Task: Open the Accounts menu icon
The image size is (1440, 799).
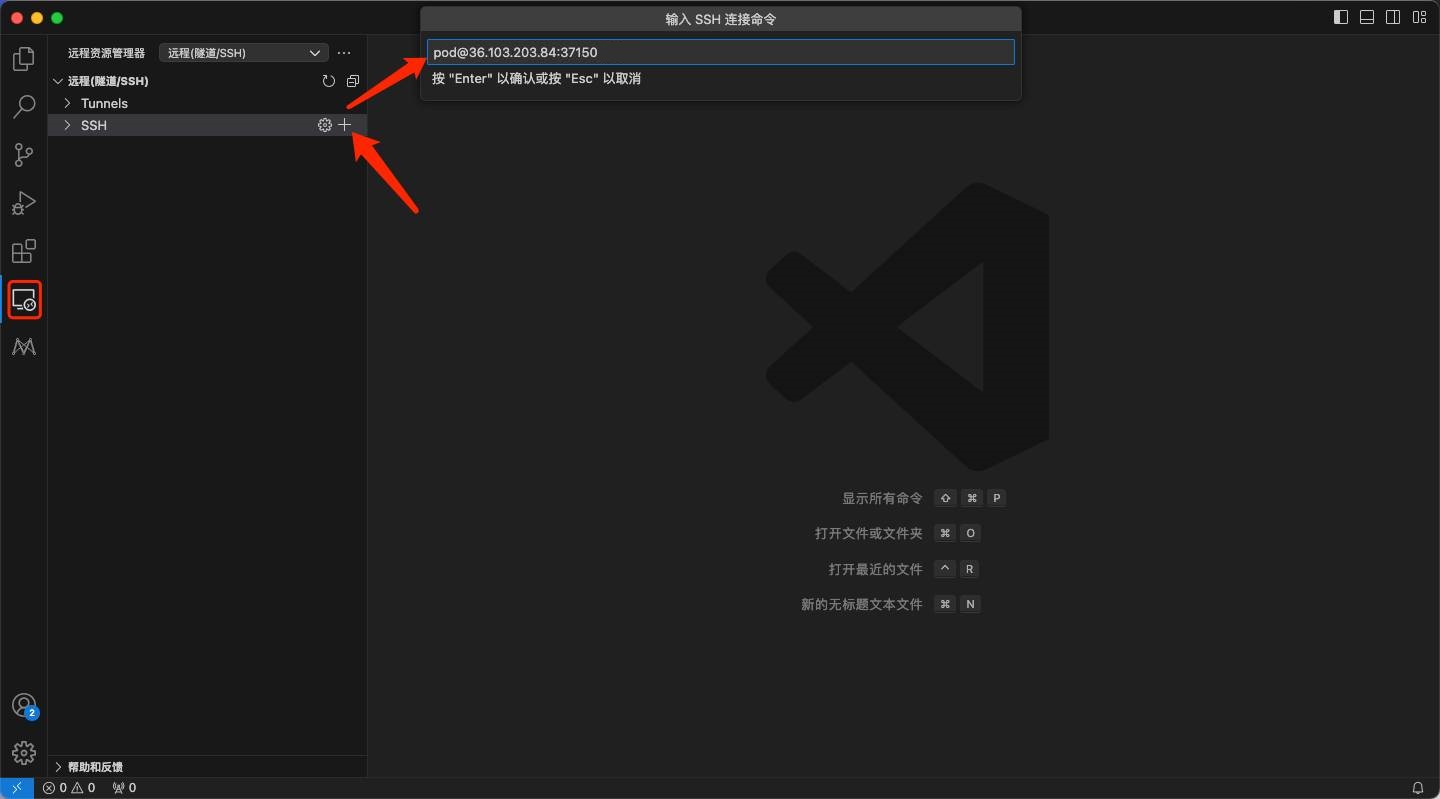Action: (x=24, y=706)
